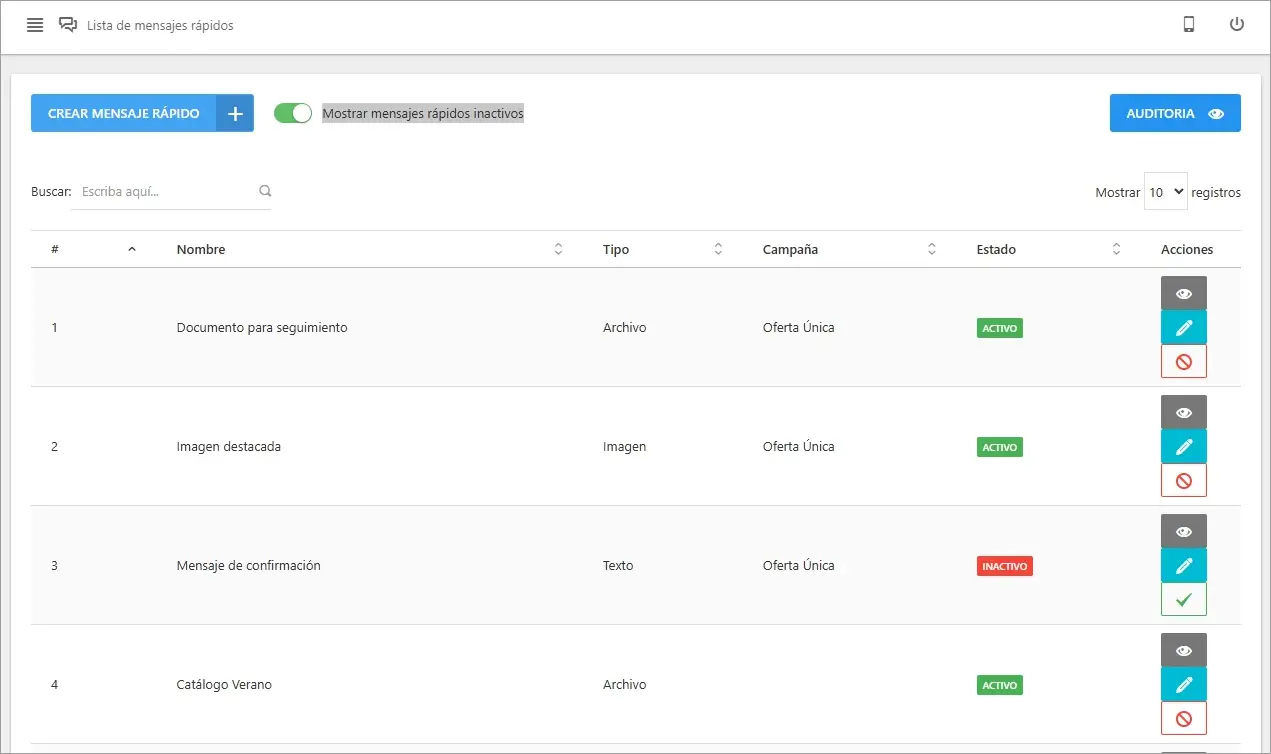Click the search magnifier icon
The height and width of the screenshot is (754, 1271).
(x=265, y=191)
